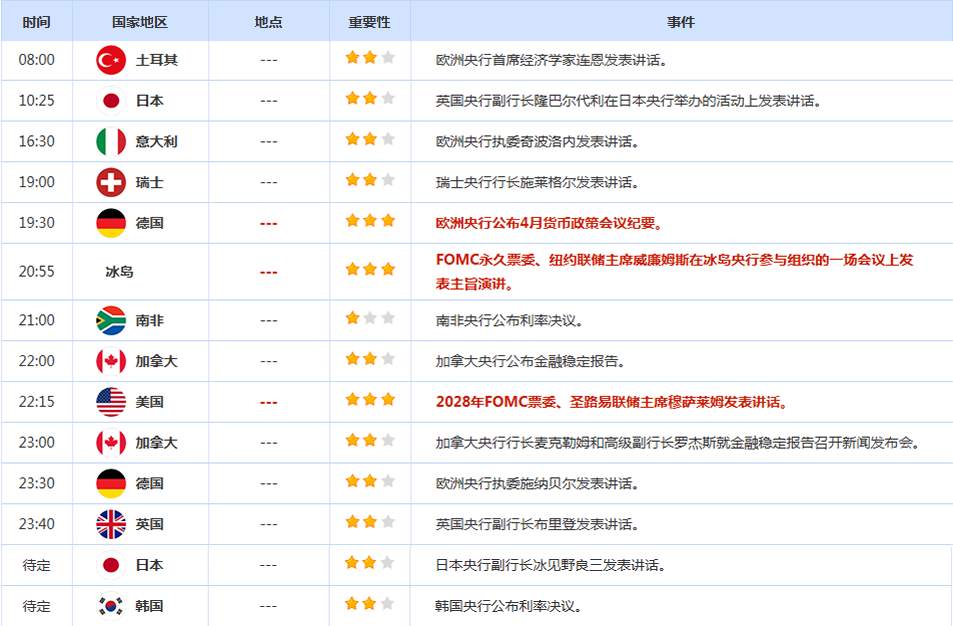Click Germany flag in 23:30 row
This screenshot has width=953, height=626.
click(x=111, y=483)
